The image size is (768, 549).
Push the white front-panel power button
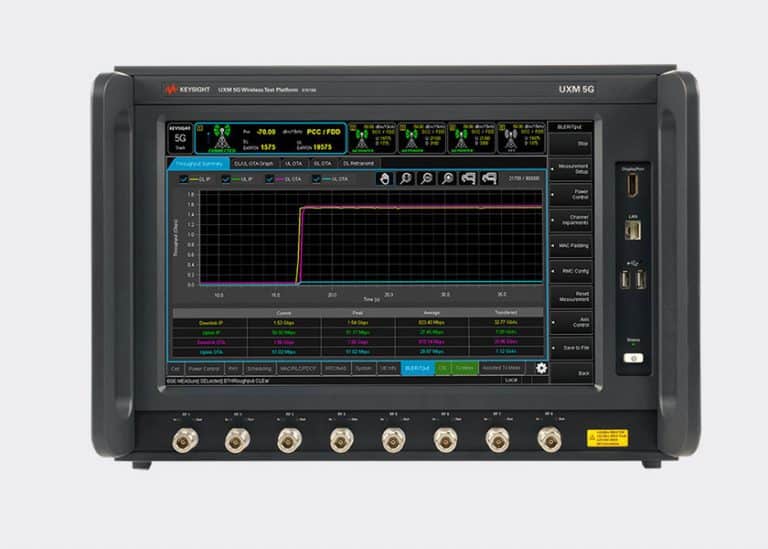pyautogui.click(x=633, y=358)
